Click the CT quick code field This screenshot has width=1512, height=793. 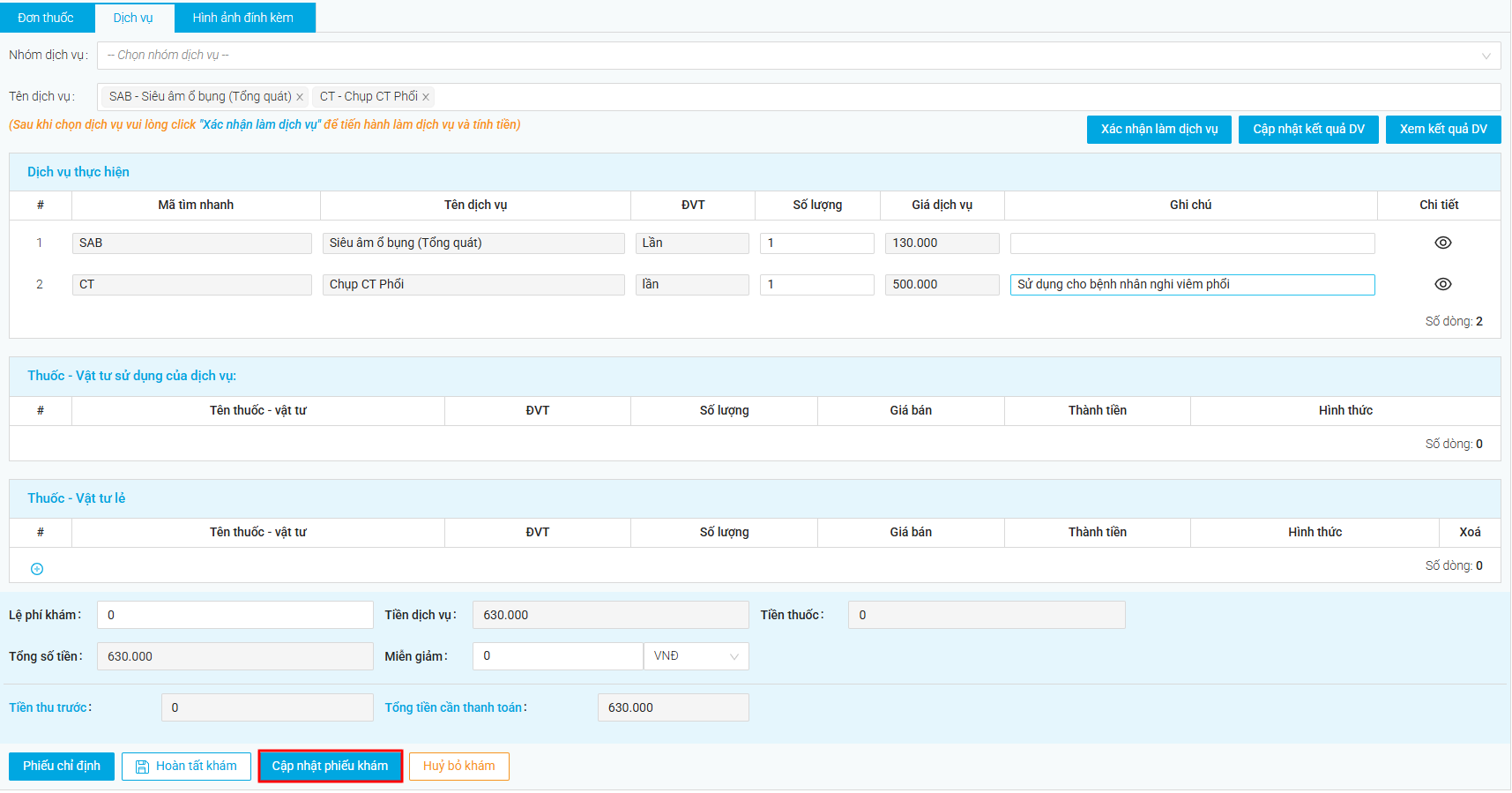point(192,285)
